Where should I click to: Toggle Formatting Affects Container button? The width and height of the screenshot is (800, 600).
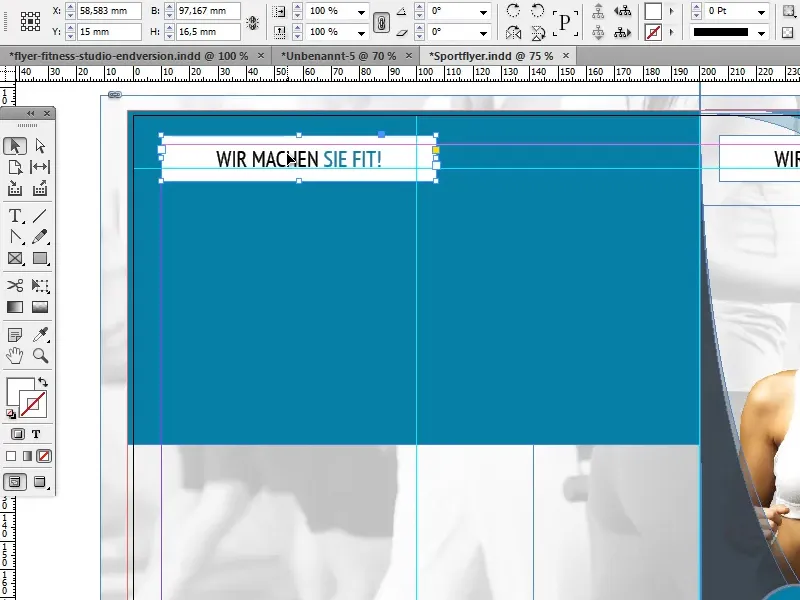pos(17,434)
